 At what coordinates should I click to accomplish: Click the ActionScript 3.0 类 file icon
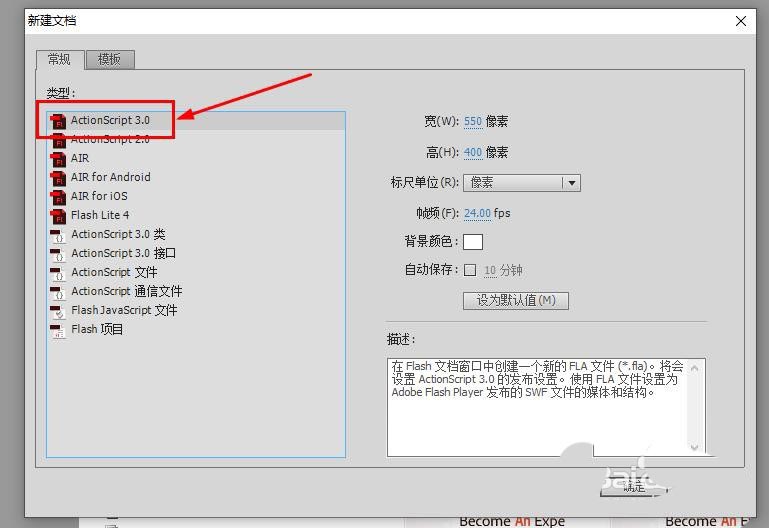coord(58,235)
